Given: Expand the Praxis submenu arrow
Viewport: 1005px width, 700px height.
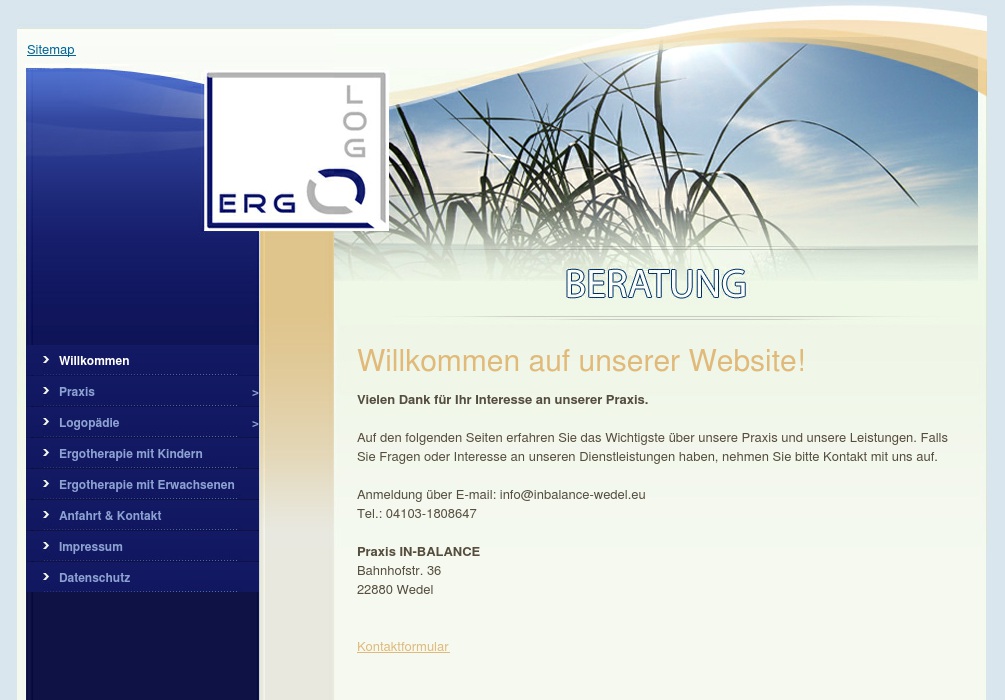Looking at the screenshot, I should 254,393.
